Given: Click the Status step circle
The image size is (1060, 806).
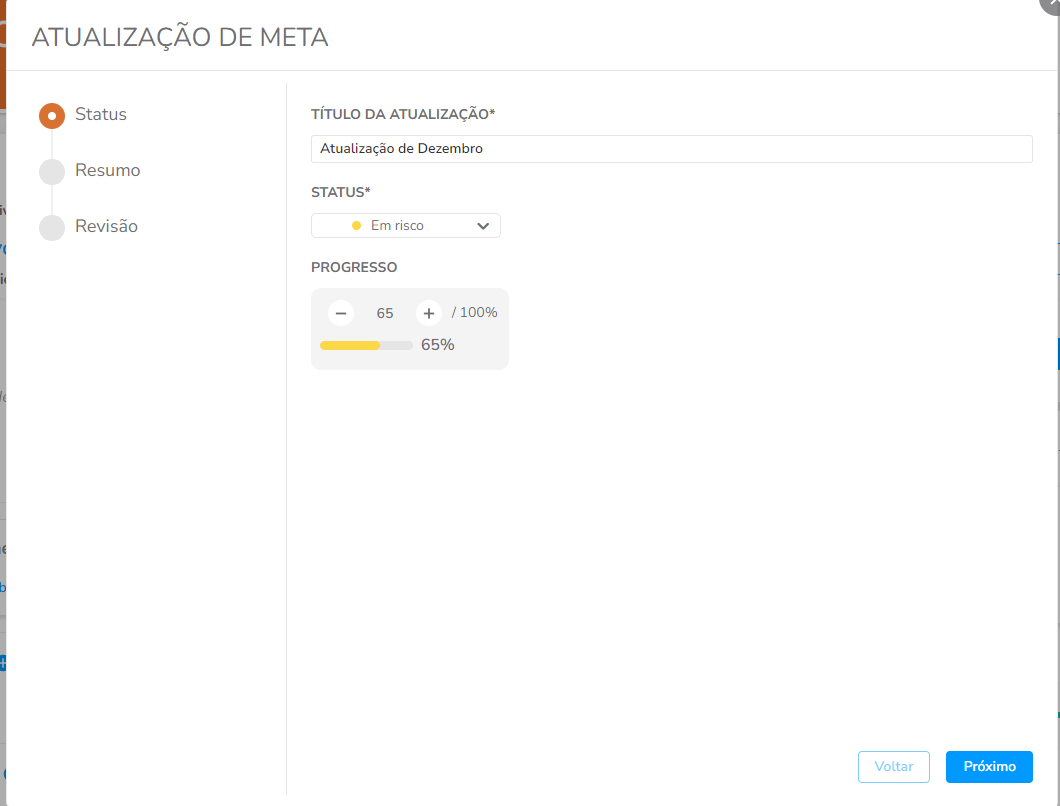Looking at the screenshot, I should click(52, 116).
